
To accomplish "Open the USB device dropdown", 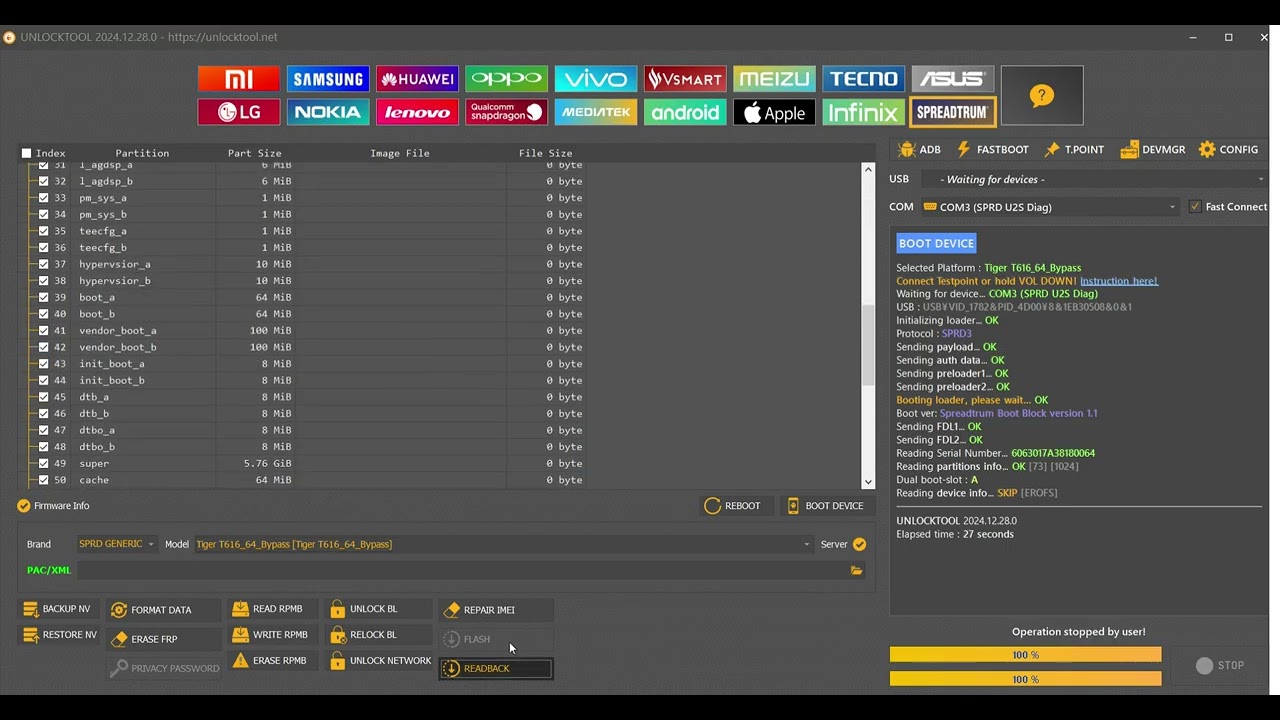I will (1094, 179).
